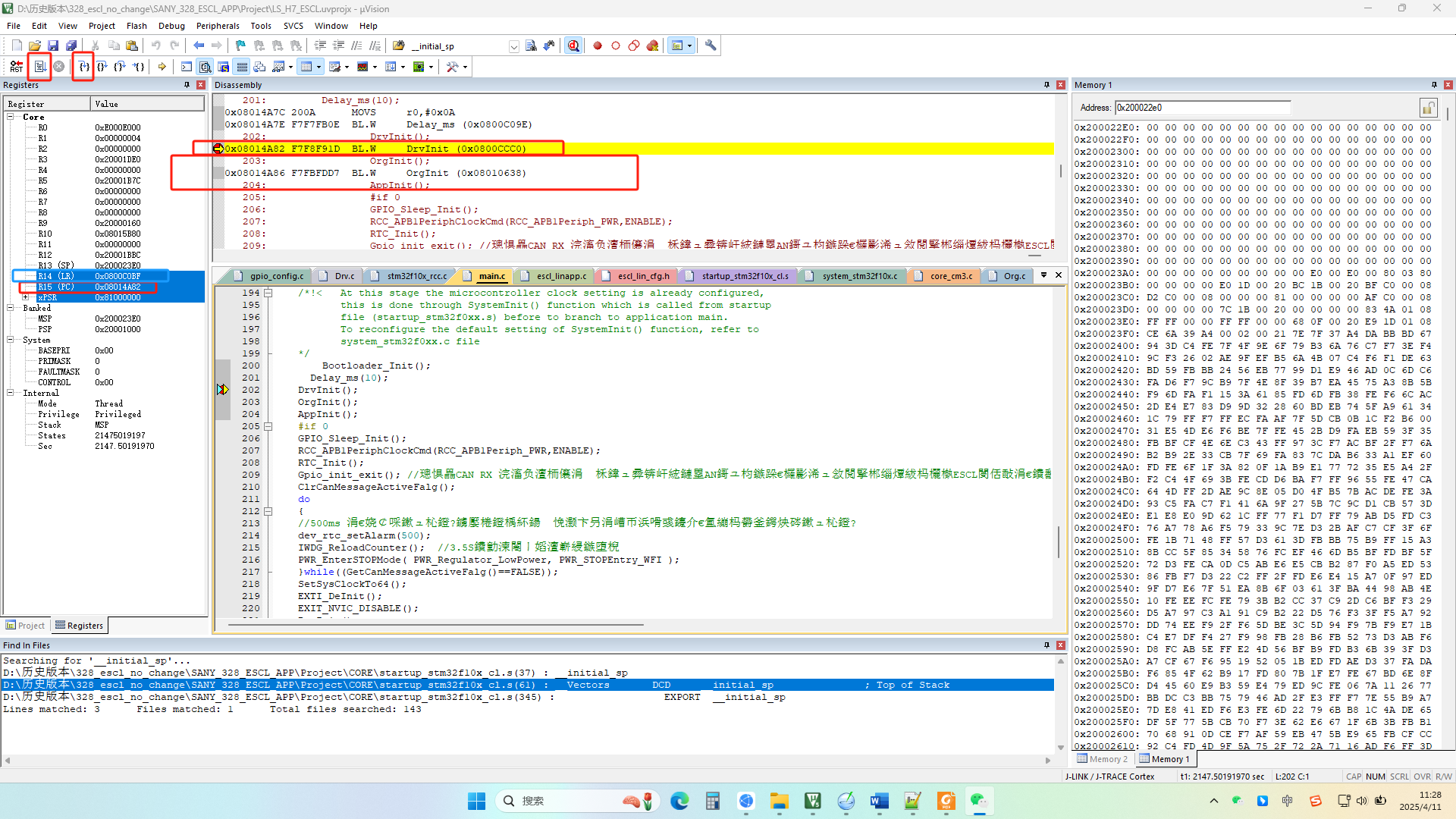1456x819 pixels.
Task: Toggle Memory 1 lock button
Action: (x=1428, y=108)
